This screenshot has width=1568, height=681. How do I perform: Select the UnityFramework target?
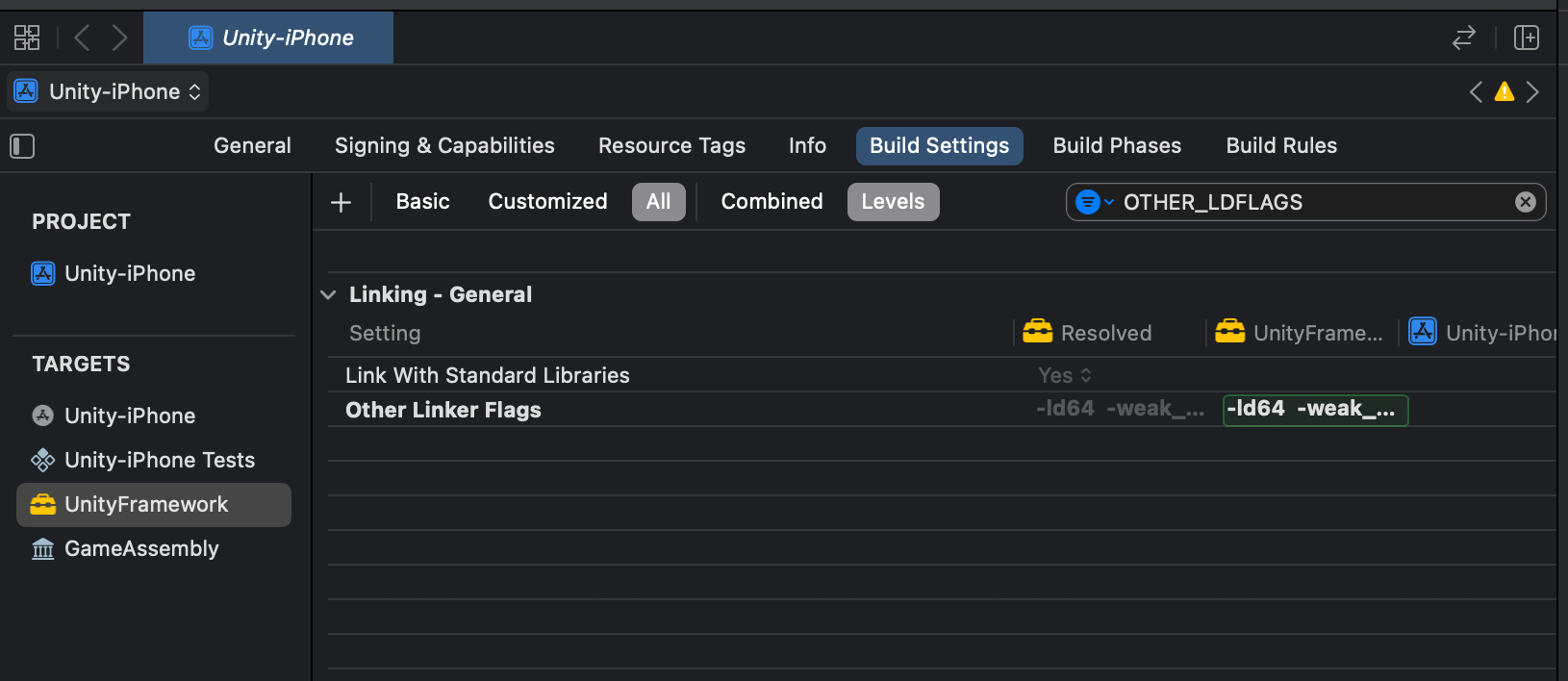coord(154,505)
